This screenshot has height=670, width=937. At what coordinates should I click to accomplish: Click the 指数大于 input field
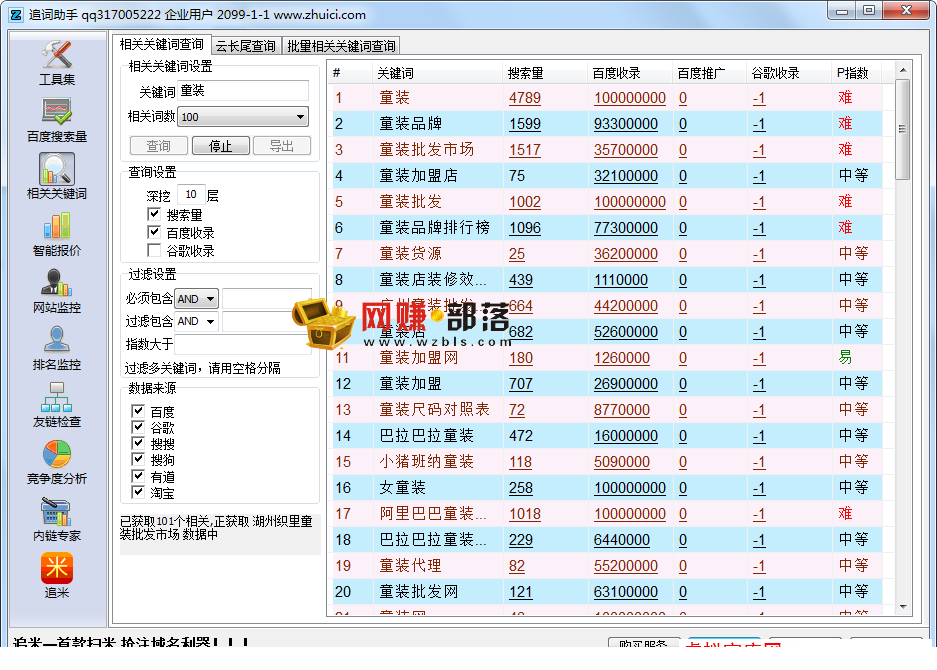click(243, 344)
